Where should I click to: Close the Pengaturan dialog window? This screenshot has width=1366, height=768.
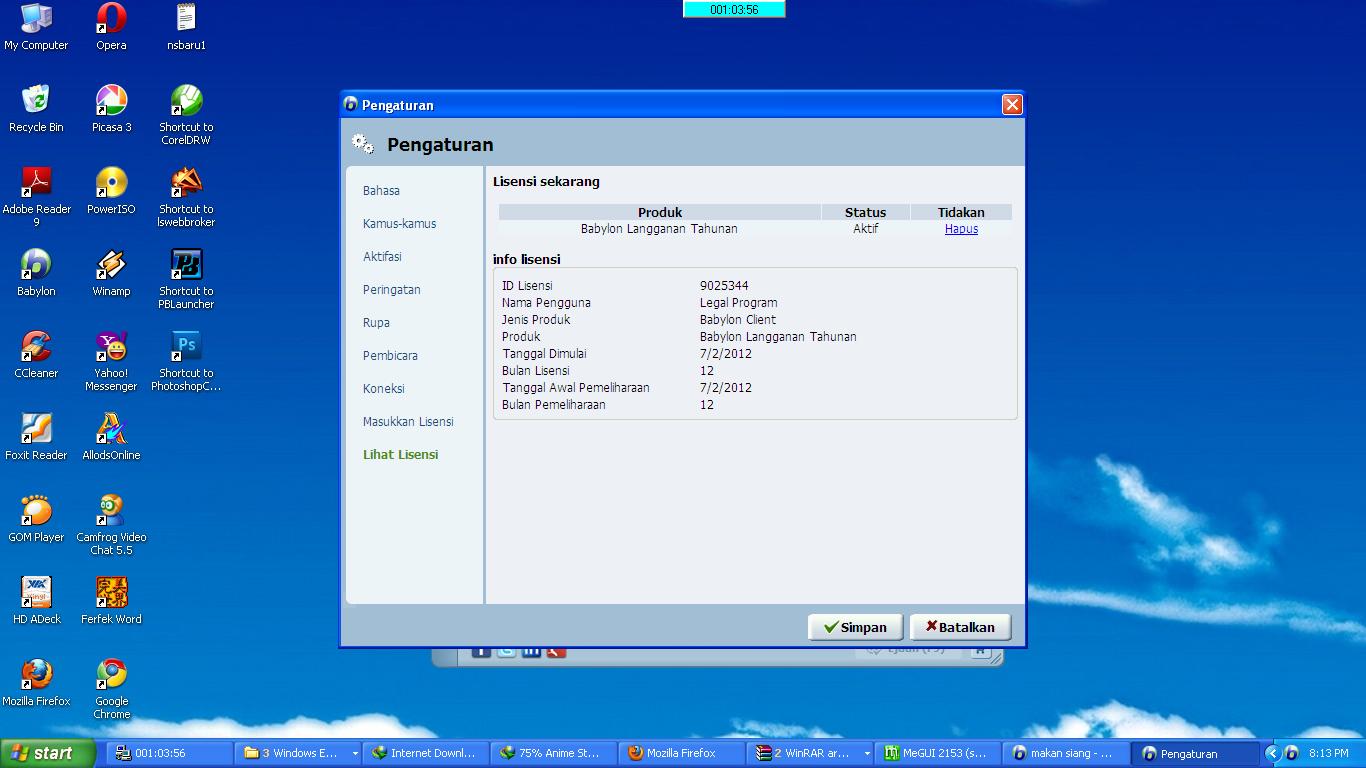(x=1012, y=104)
